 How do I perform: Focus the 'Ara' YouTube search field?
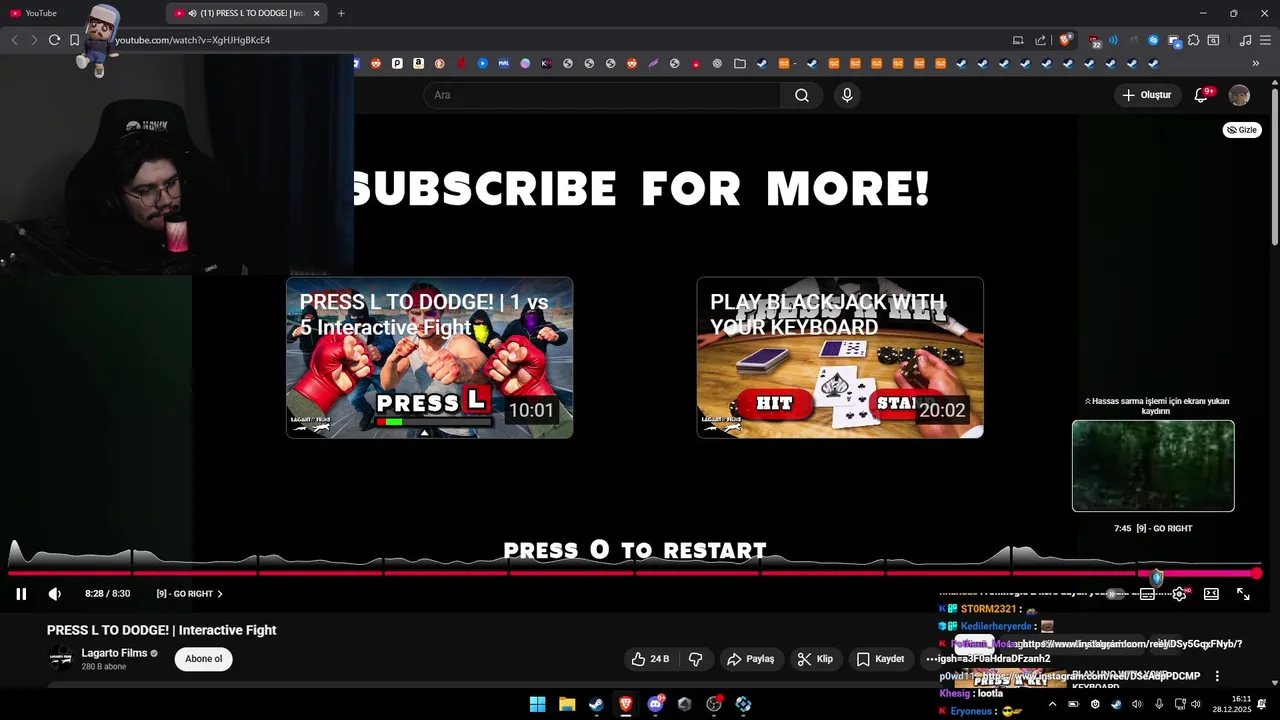coord(602,95)
